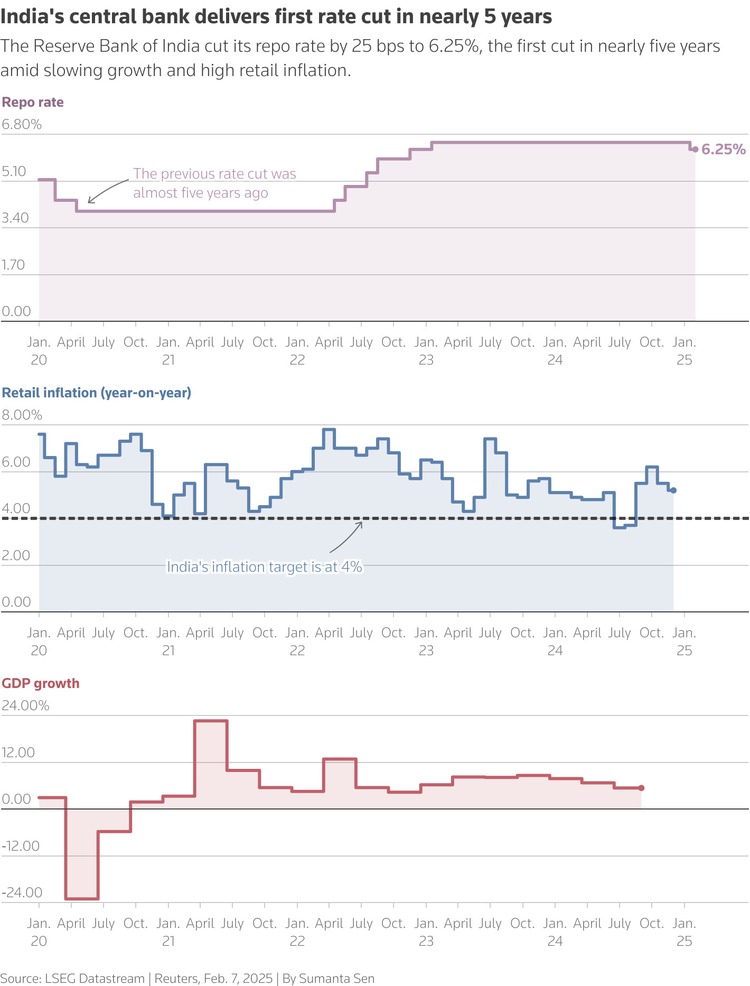
Task: Select the "Retail inflation (year-on-year)" chart title
Action: (x=96, y=393)
